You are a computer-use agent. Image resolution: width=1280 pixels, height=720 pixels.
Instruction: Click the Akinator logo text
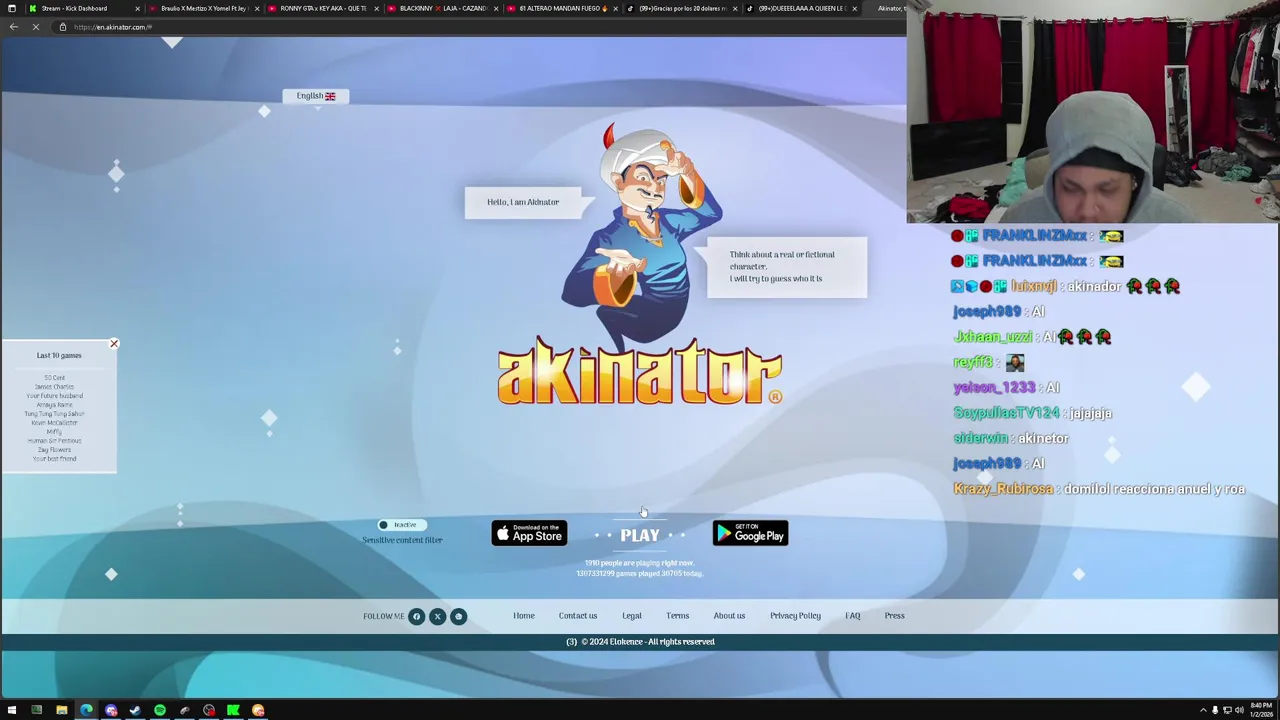640,372
